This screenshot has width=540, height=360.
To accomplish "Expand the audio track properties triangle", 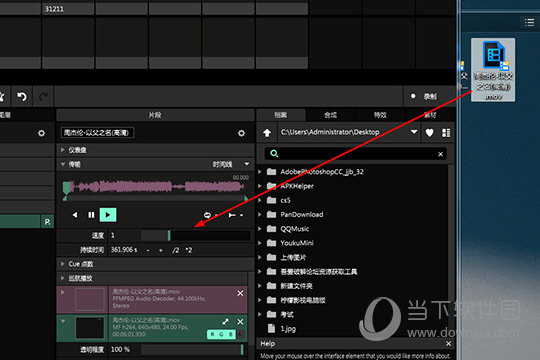I will [x=62, y=292].
